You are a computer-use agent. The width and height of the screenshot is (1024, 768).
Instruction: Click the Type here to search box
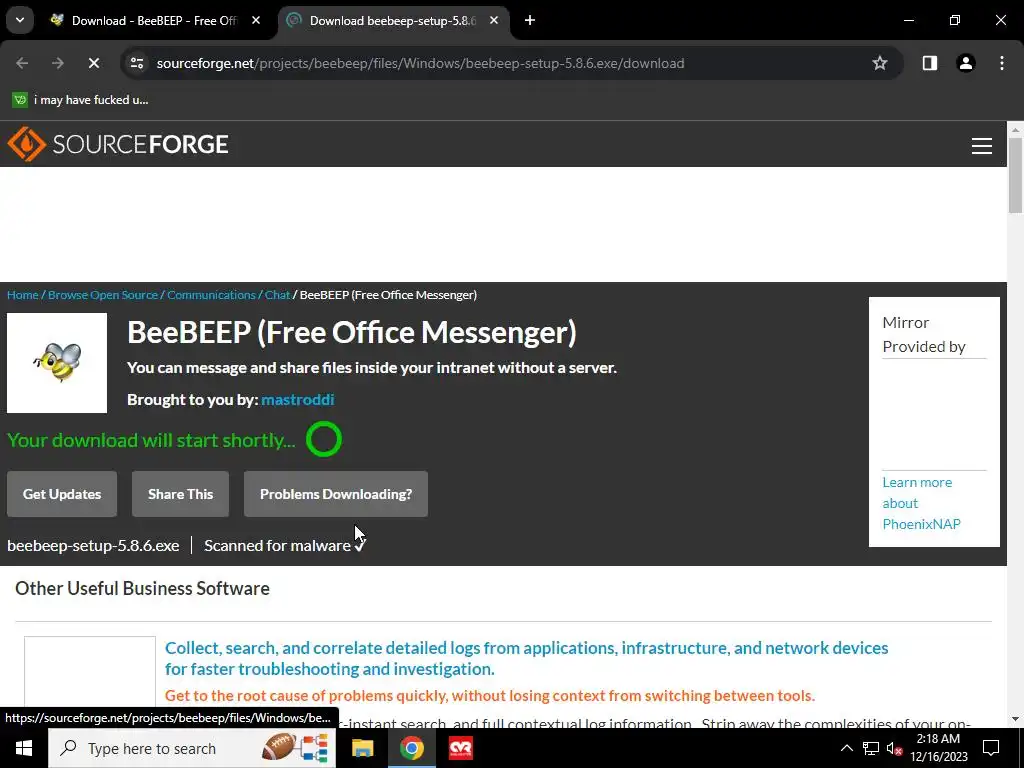click(x=192, y=748)
